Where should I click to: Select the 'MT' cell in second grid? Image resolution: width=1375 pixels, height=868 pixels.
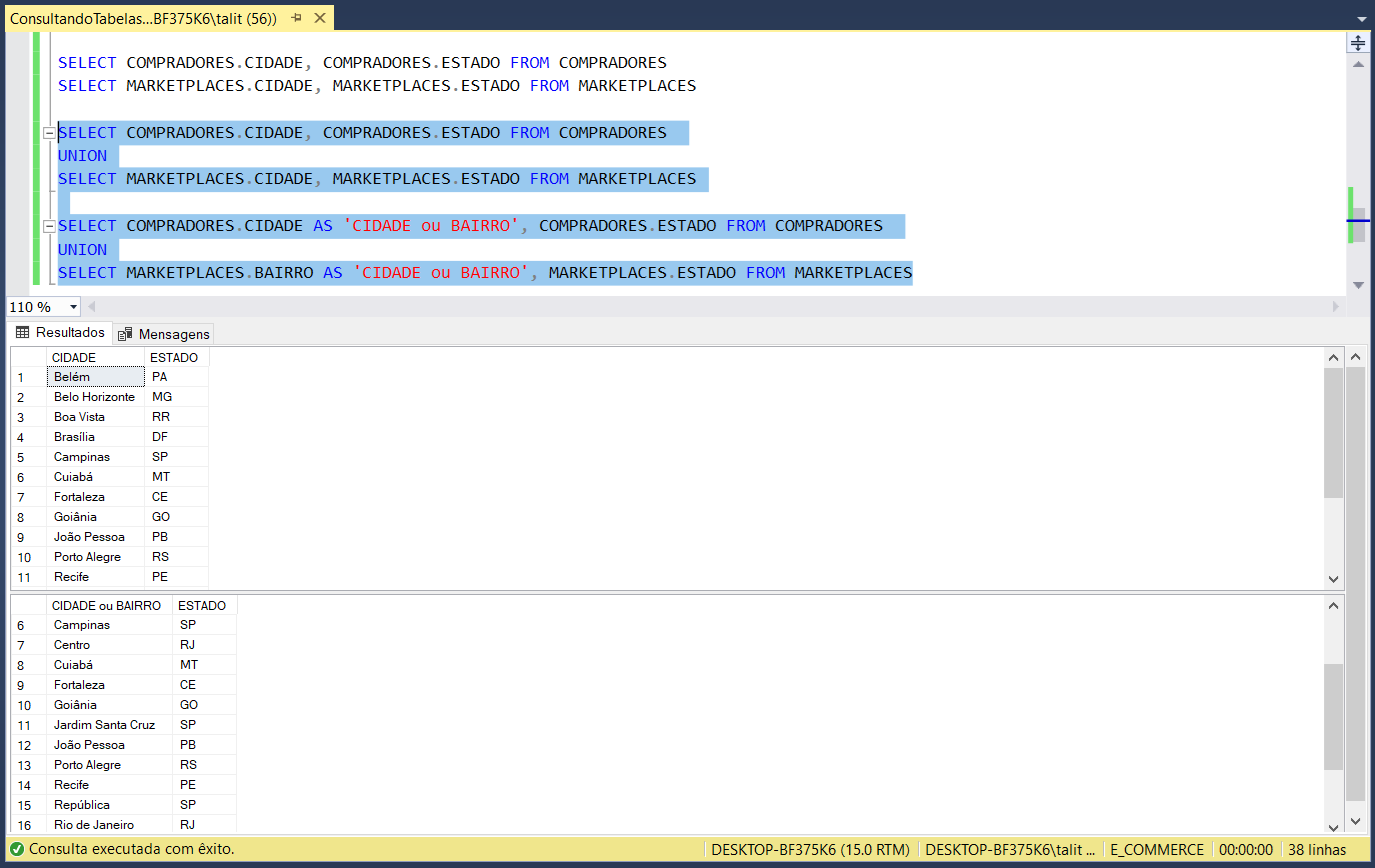tap(204, 665)
